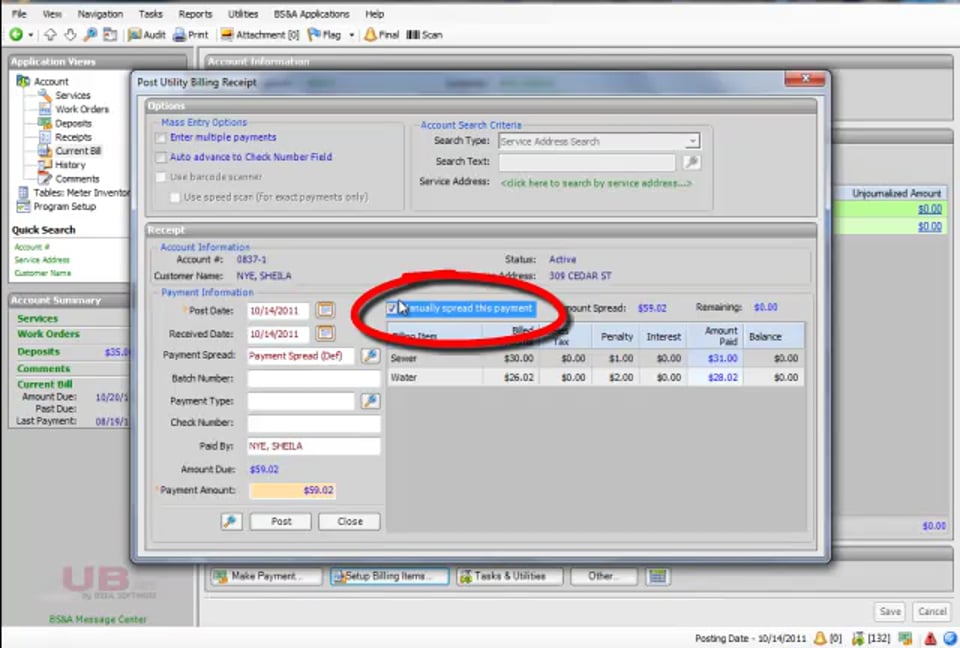The height and width of the screenshot is (648, 960).
Task: Click the search by service address link
Action: tap(596, 183)
